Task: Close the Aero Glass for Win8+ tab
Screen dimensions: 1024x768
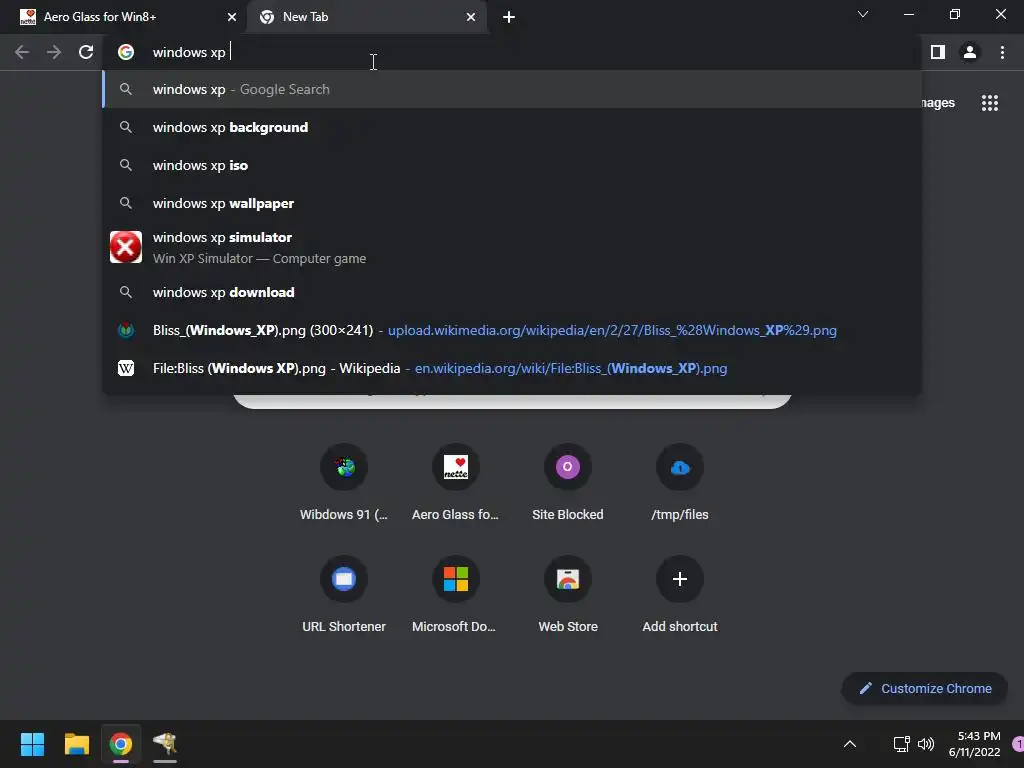Action: pyautogui.click(x=232, y=17)
